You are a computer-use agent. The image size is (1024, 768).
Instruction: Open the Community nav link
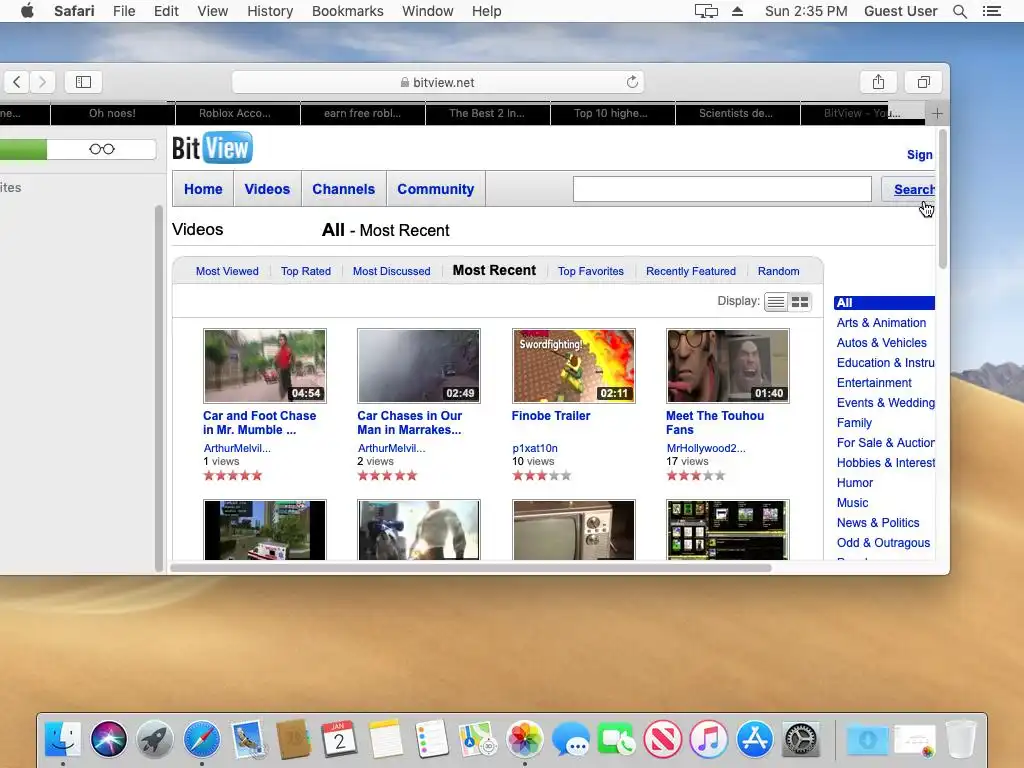436,189
